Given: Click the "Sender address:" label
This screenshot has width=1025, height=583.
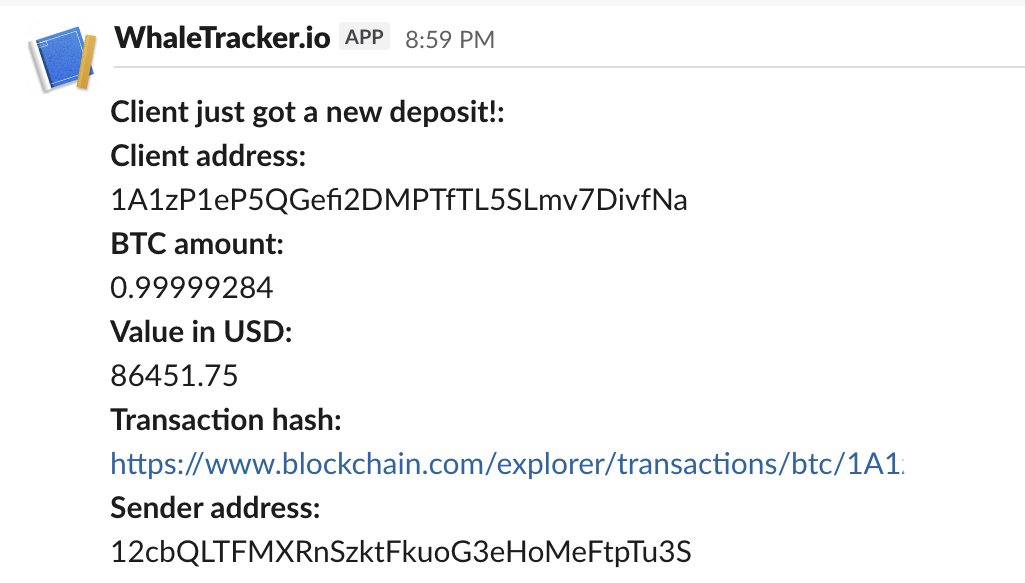Looking at the screenshot, I should click(x=215, y=507).
